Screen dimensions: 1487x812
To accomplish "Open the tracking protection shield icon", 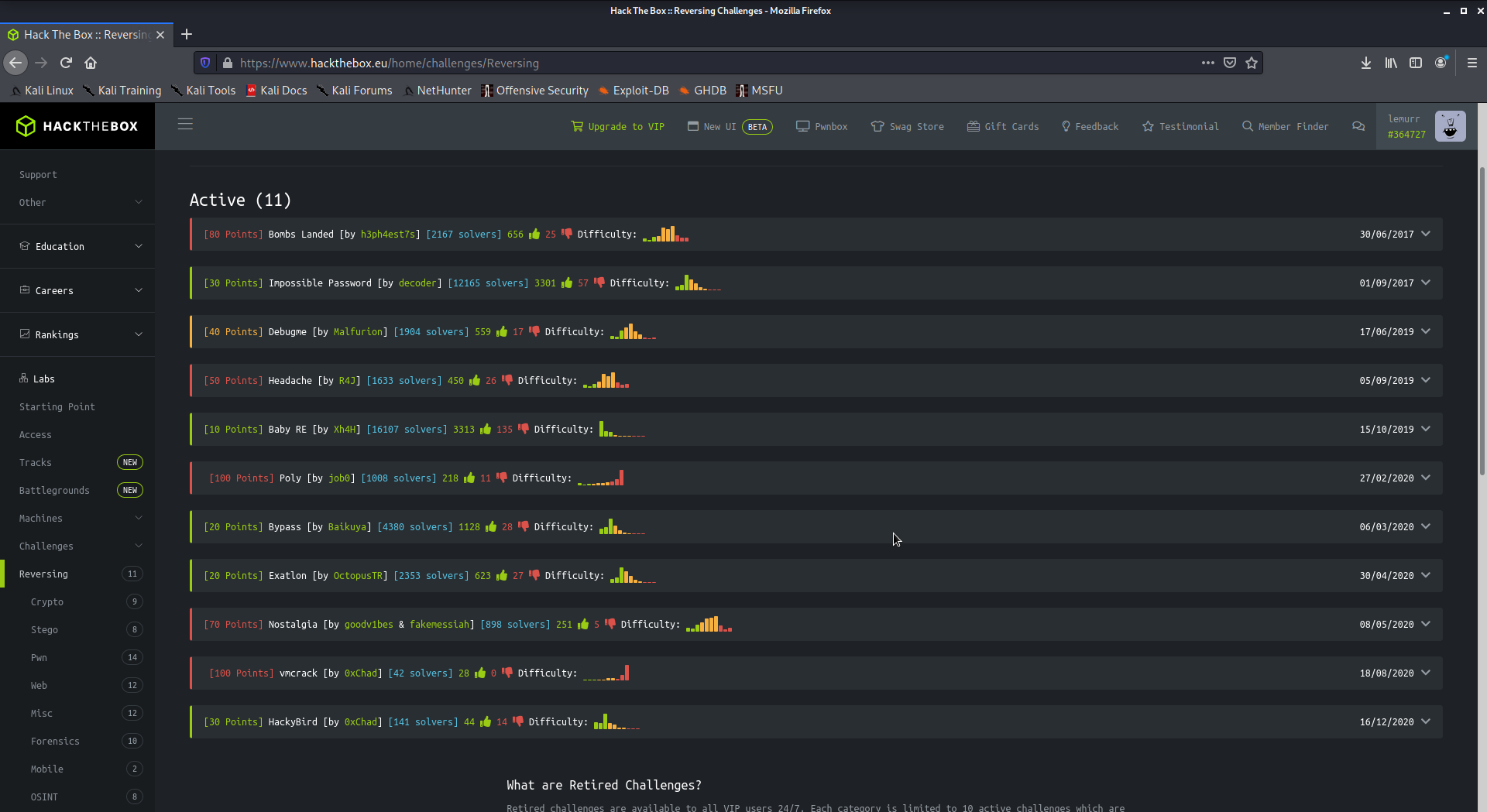I will pos(205,63).
